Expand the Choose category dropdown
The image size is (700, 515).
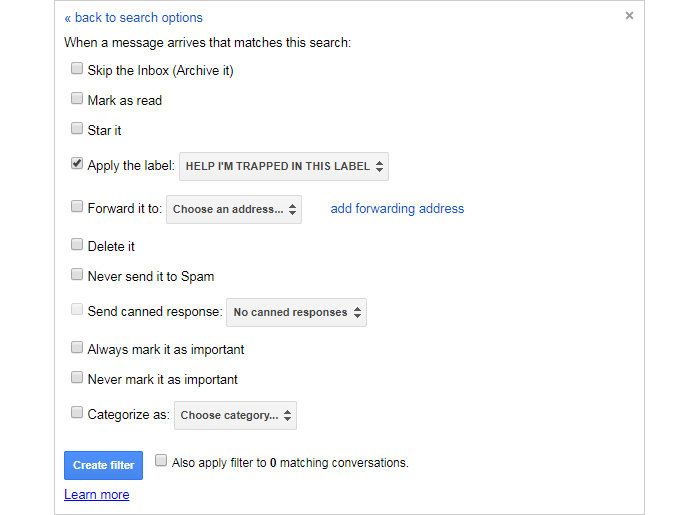coord(235,415)
